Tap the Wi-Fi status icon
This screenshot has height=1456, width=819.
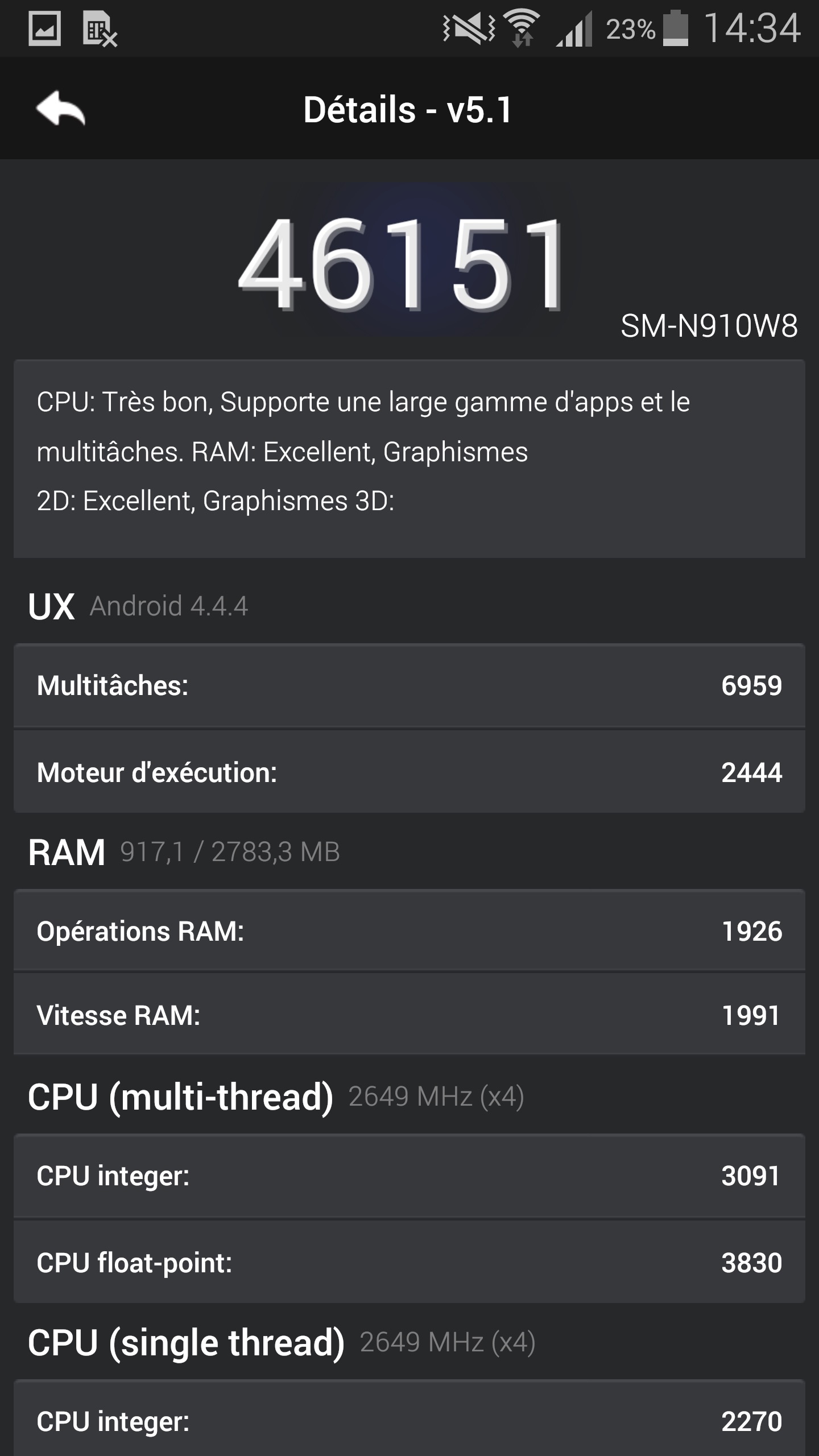(522, 28)
